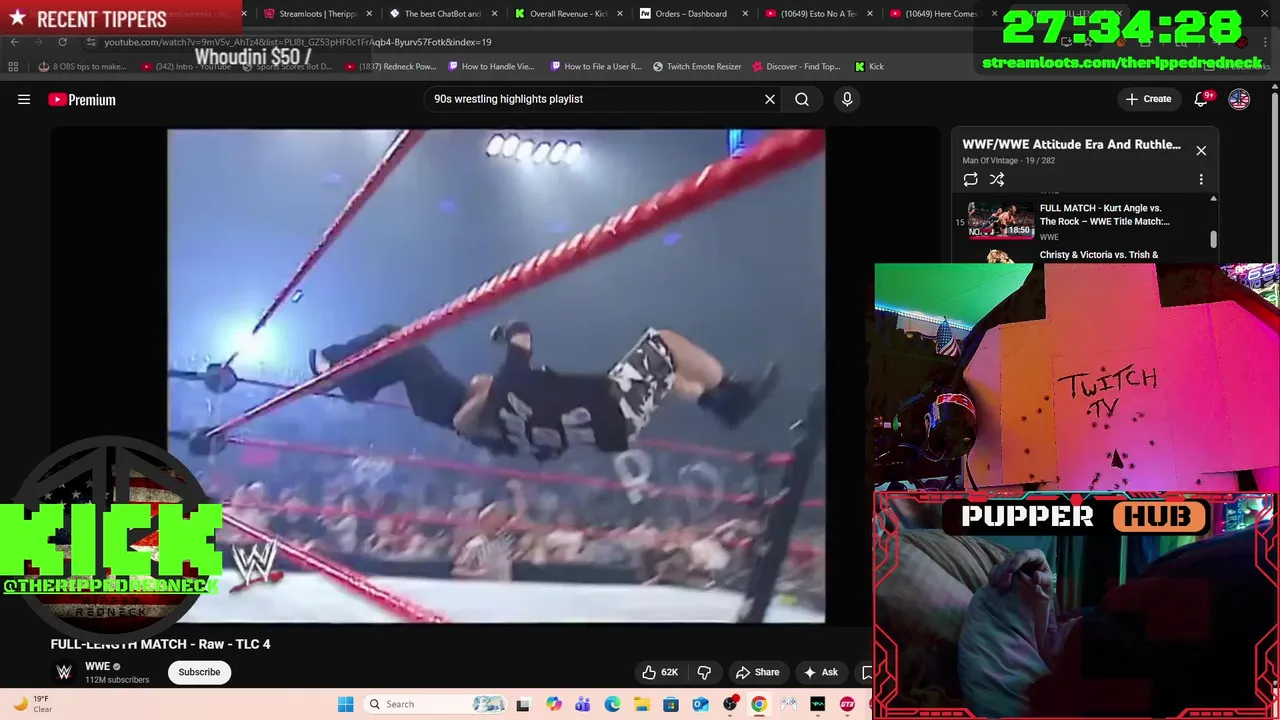The image size is (1280, 720).
Task: Open Microsoft Teams on taskbar
Action: pos(582,704)
